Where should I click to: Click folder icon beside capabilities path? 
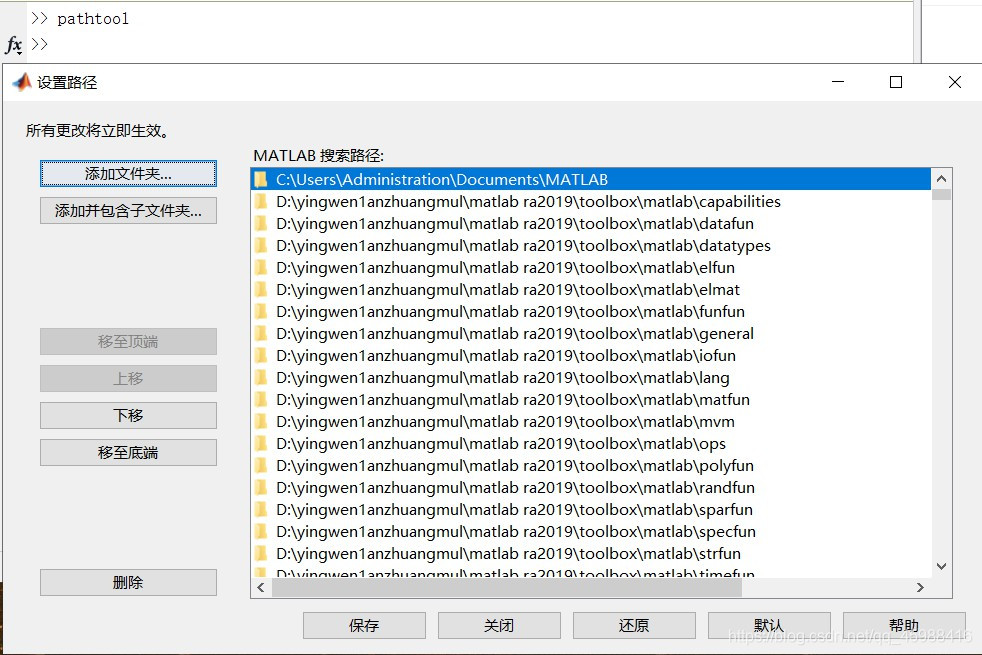(x=261, y=202)
